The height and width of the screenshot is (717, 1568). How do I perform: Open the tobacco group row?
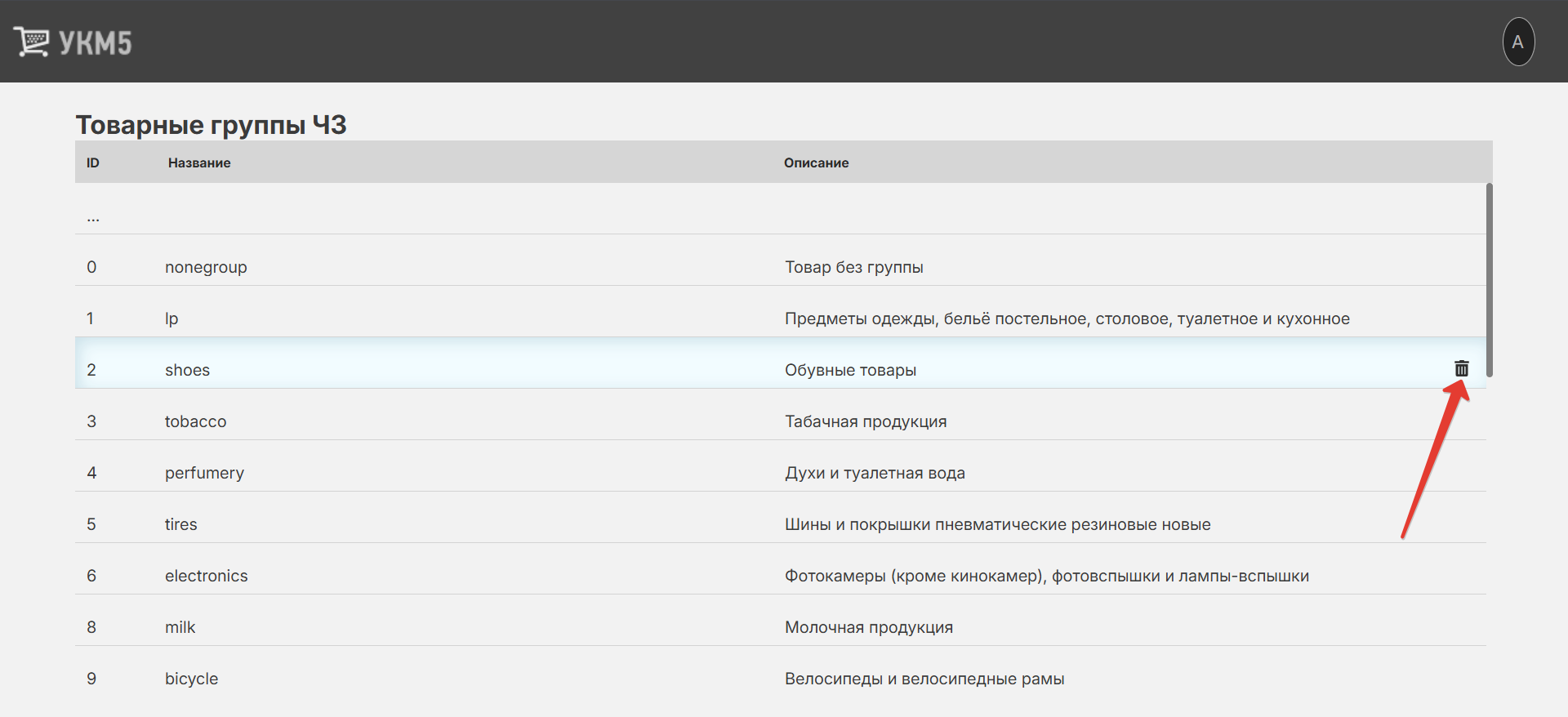(x=195, y=421)
